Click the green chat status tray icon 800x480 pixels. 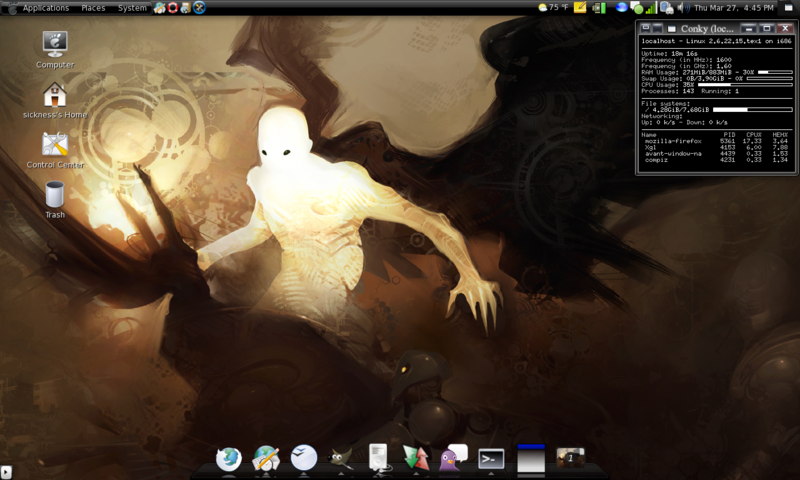(636, 8)
